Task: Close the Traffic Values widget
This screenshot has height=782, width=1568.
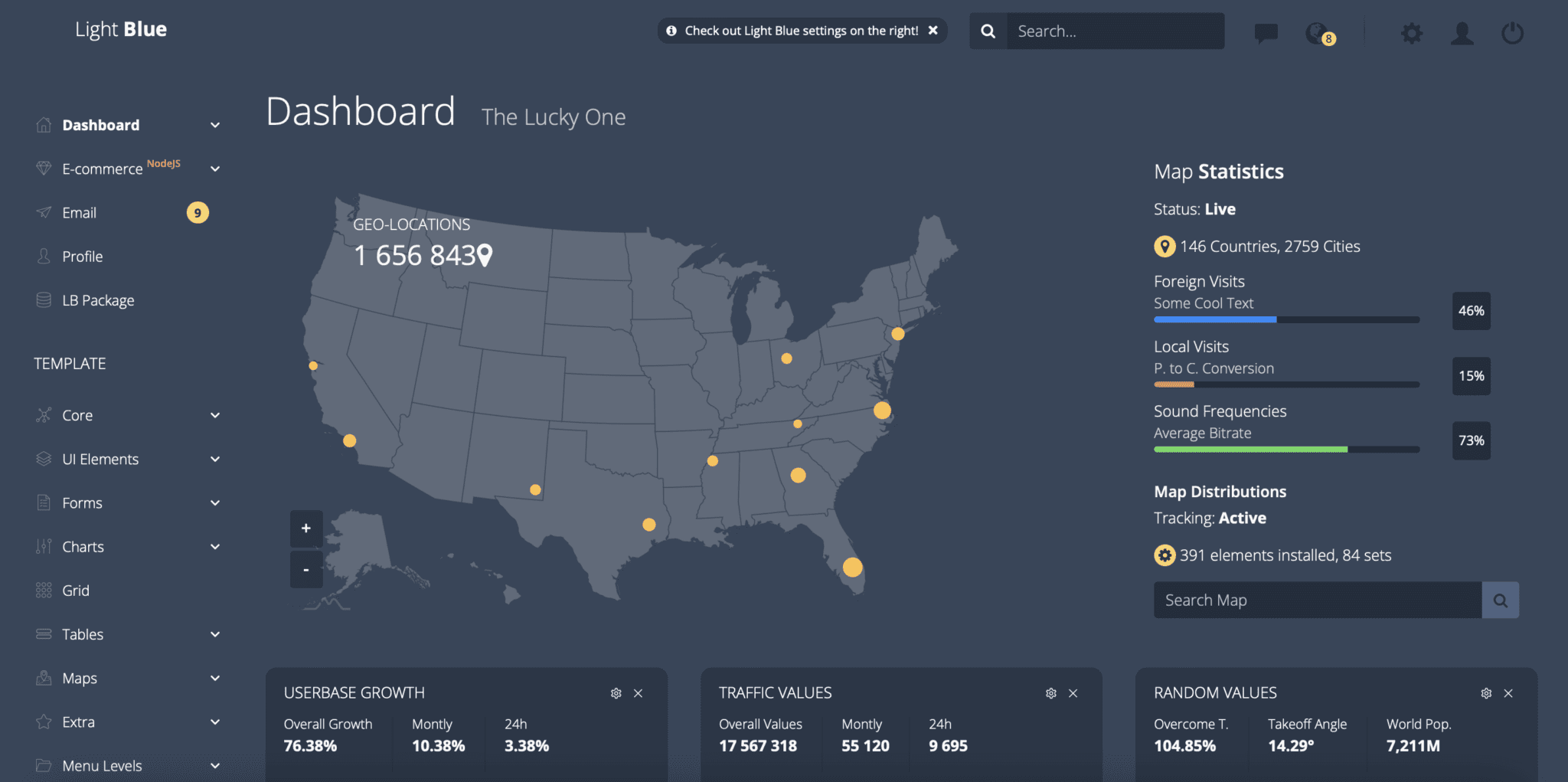Action: 1072,692
